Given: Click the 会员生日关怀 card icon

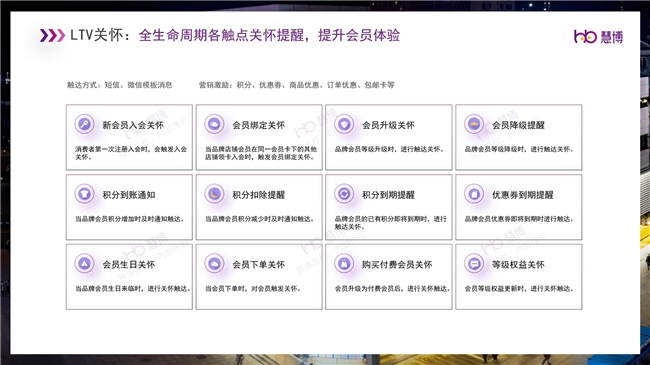Looking at the screenshot, I should click(85, 263).
